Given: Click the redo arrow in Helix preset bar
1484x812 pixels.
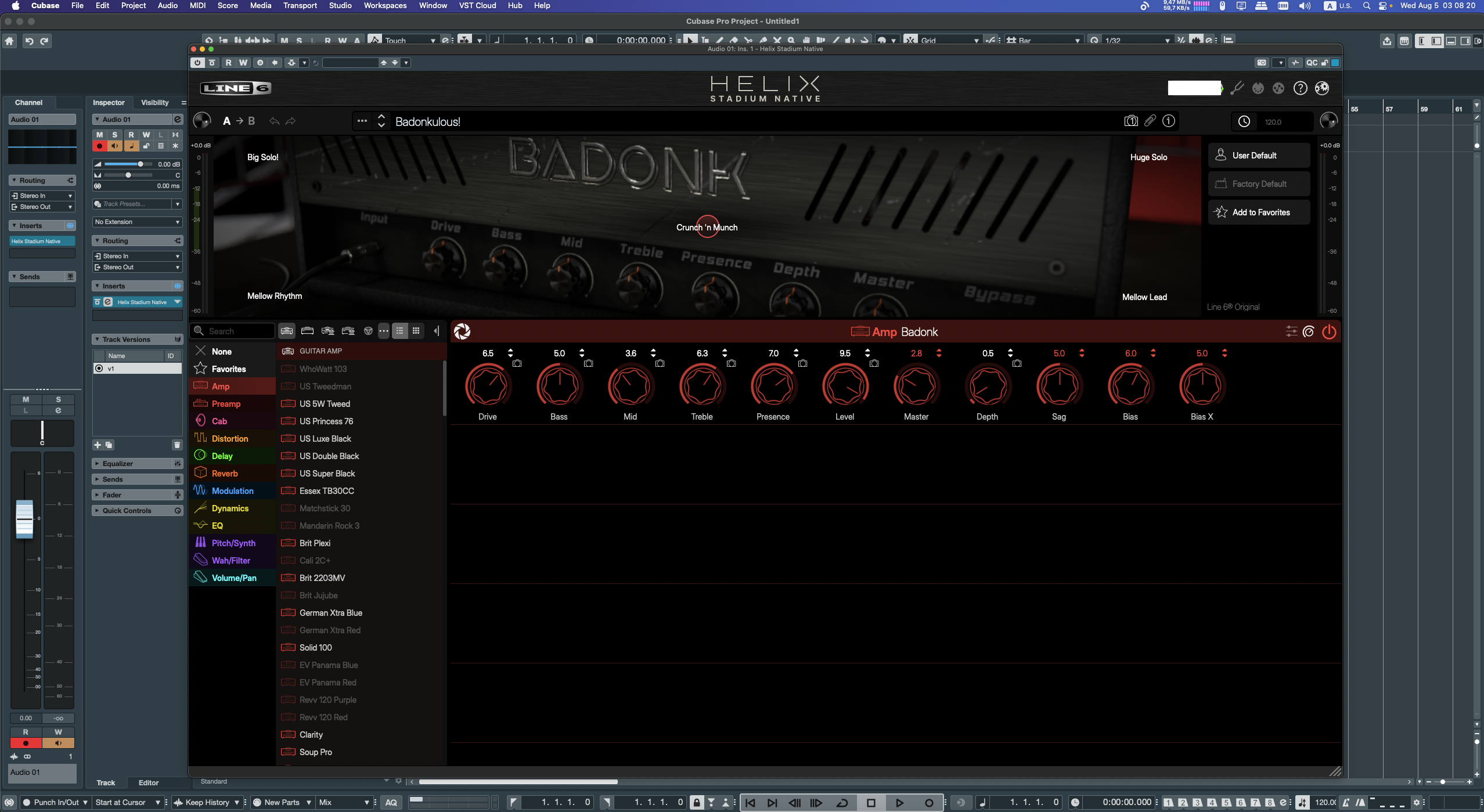Looking at the screenshot, I should click(290, 121).
